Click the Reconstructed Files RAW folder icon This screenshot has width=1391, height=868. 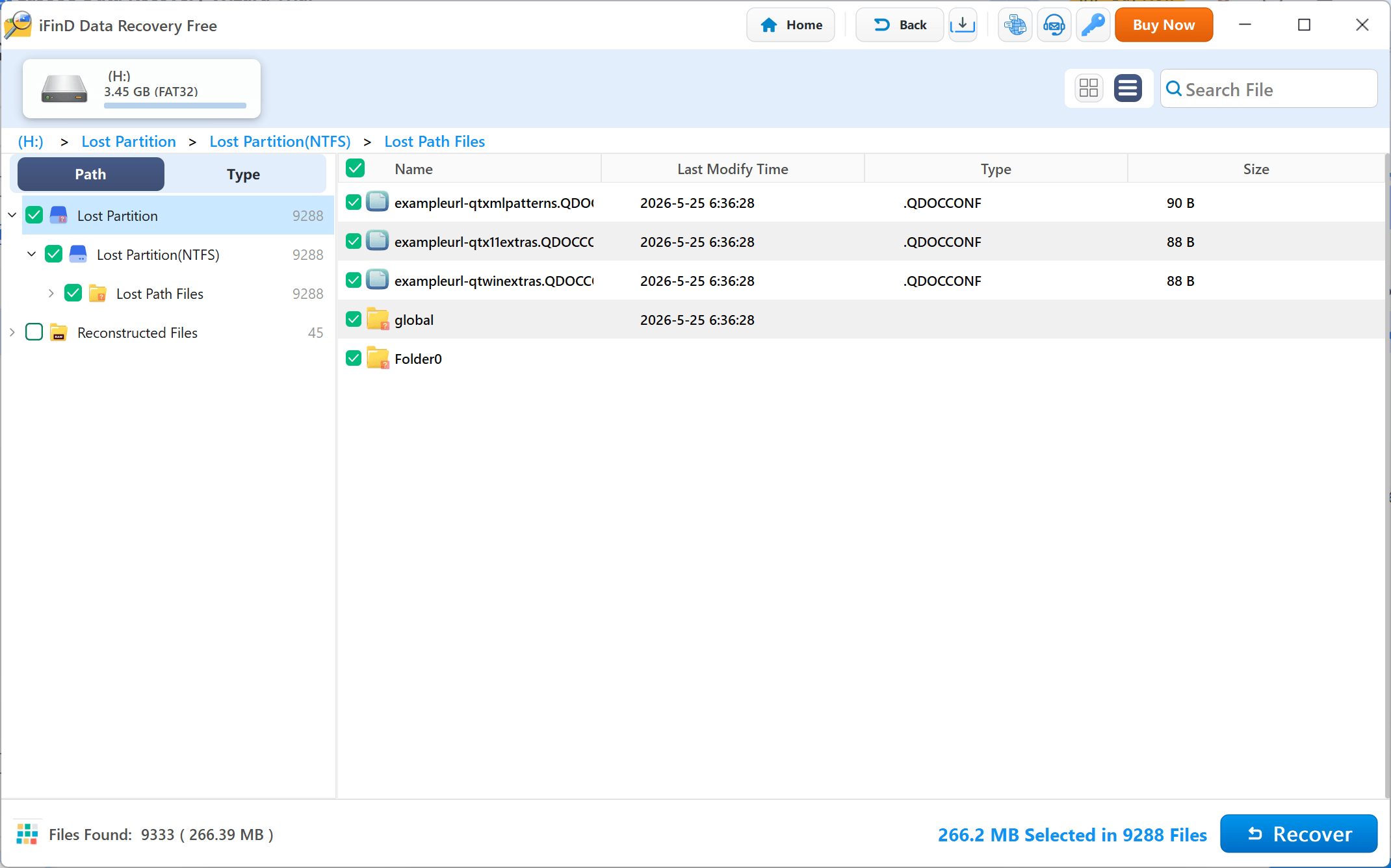[x=58, y=332]
